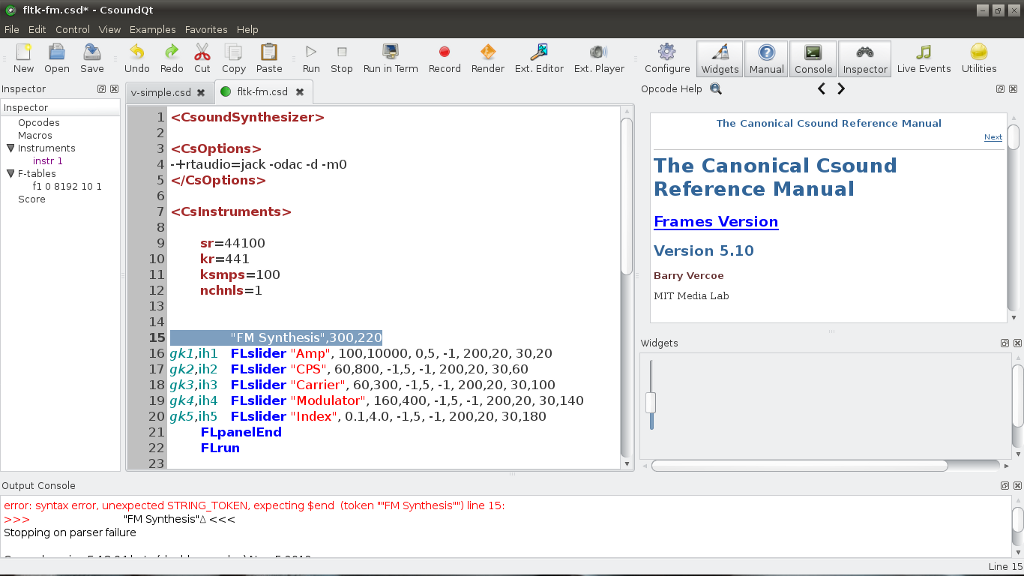This screenshot has width=1024, height=576.
Task: Click Run in Term icon
Action: pyautogui.click(x=390, y=58)
